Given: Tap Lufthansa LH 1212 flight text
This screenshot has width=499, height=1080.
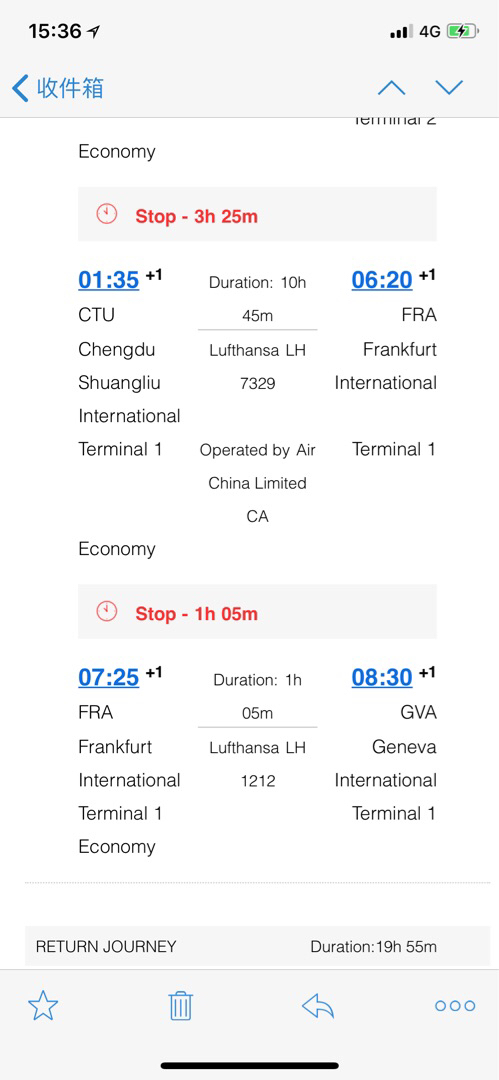Looking at the screenshot, I should point(257,764).
